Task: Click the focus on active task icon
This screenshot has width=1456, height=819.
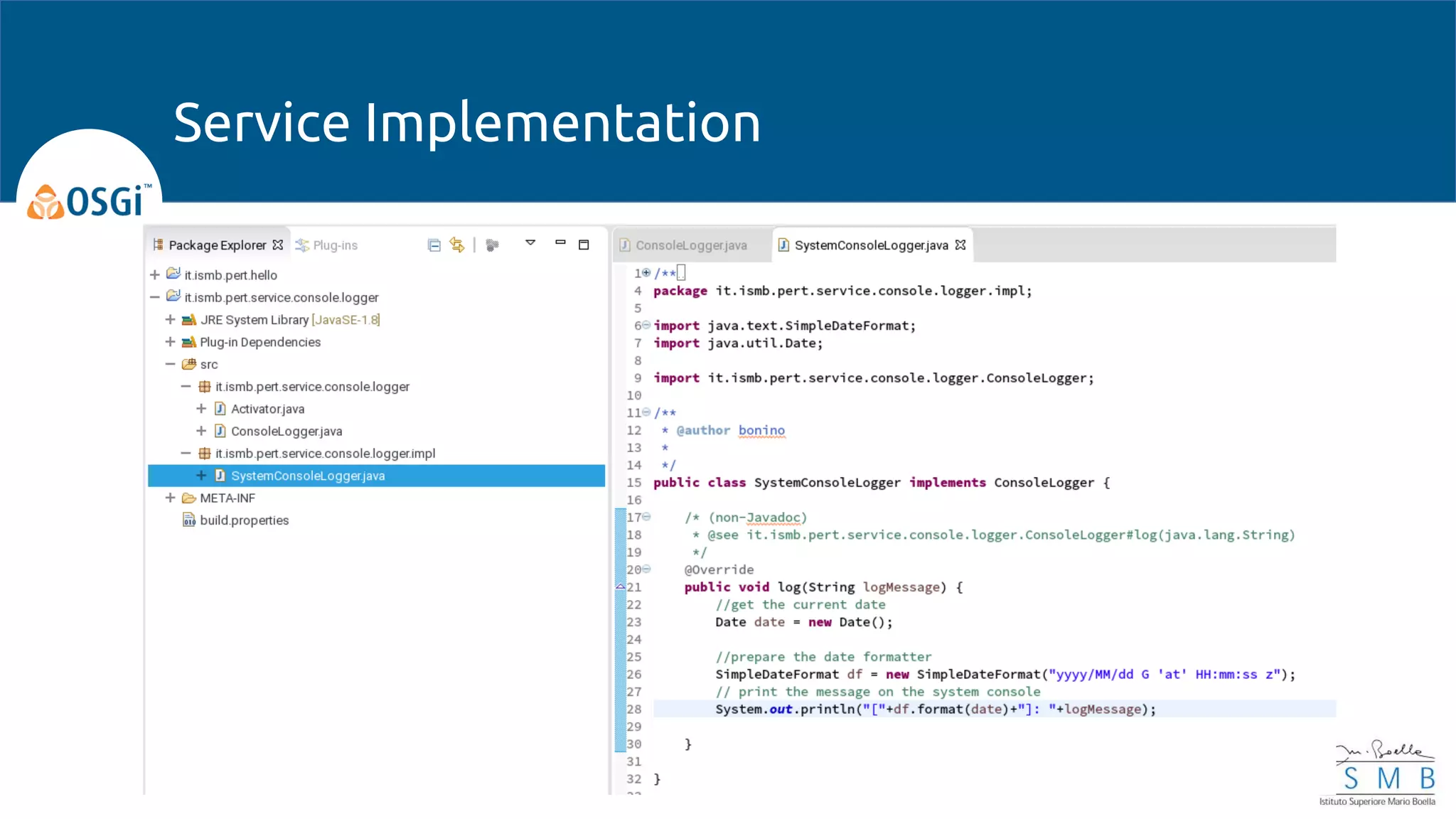Action: pyautogui.click(x=492, y=245)
